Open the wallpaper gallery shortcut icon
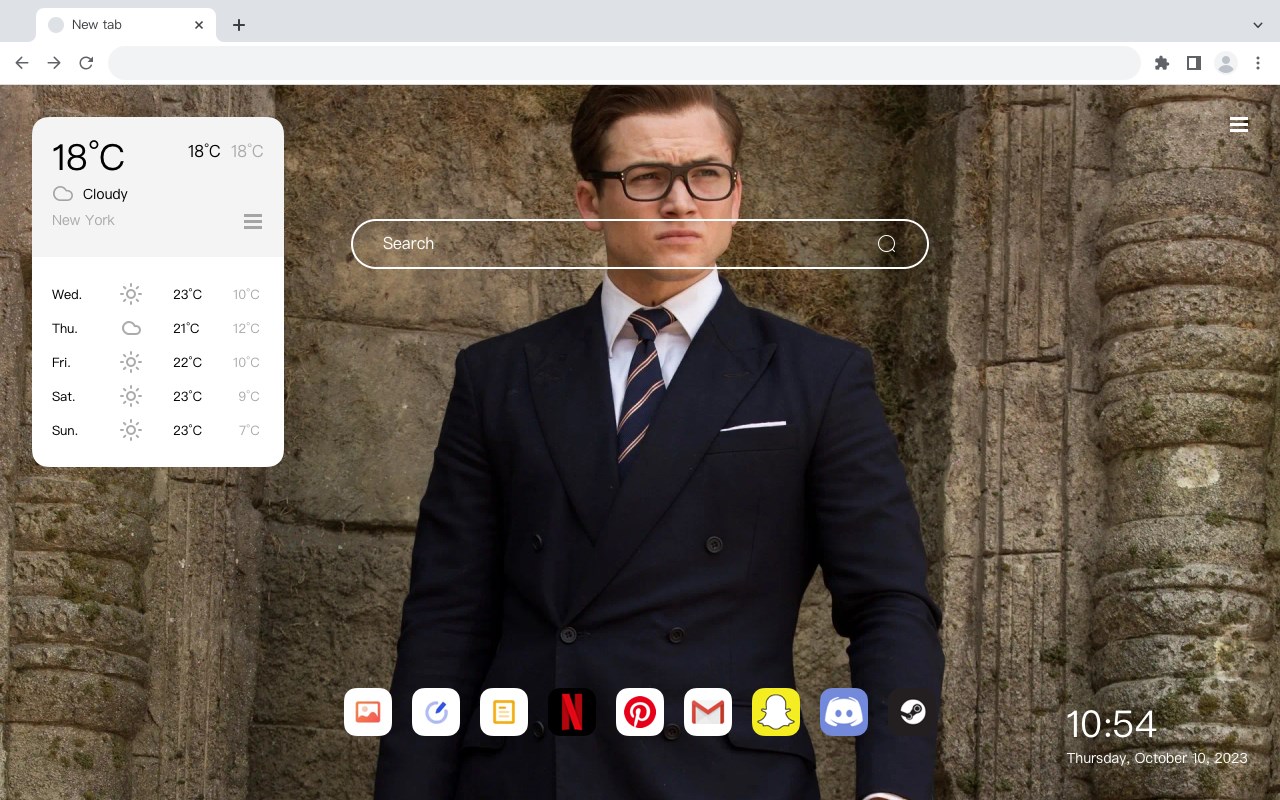 tap(368, 712)
